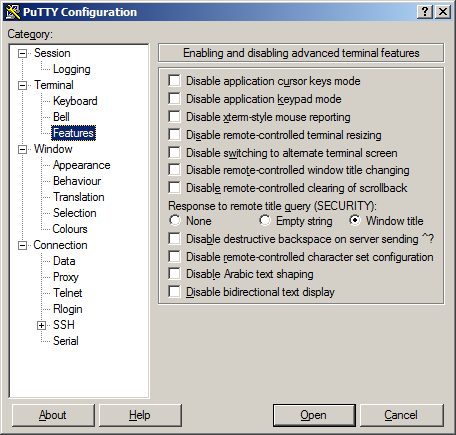Viewport: 456px width, 435px height.
Task: Open the Keyboard category
Action: point(75,101)
